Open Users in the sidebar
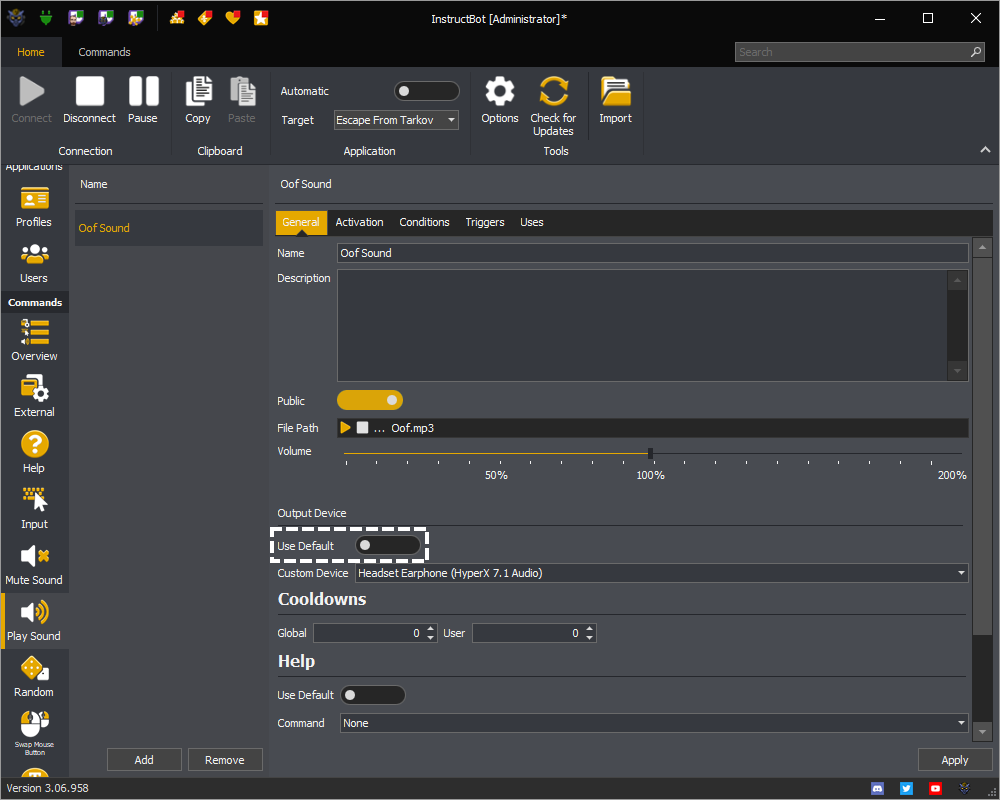 34,263
